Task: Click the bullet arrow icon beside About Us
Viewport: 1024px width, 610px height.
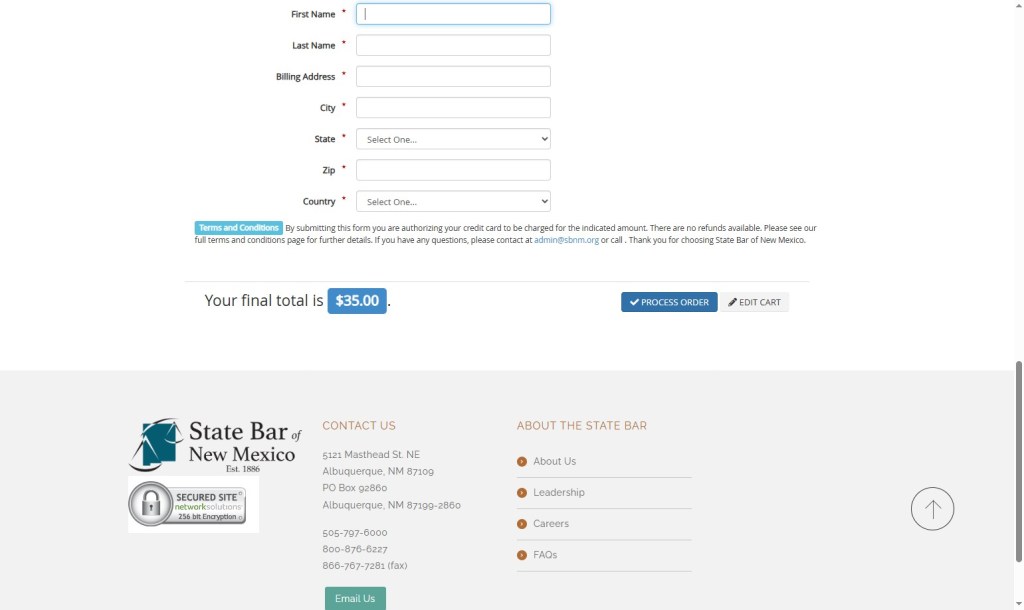Action: 522,462
